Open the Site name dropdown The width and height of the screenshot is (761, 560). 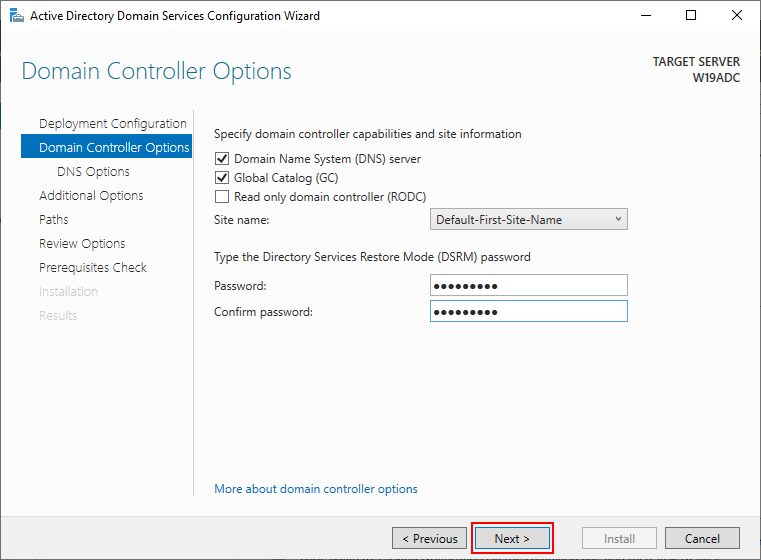528,220
